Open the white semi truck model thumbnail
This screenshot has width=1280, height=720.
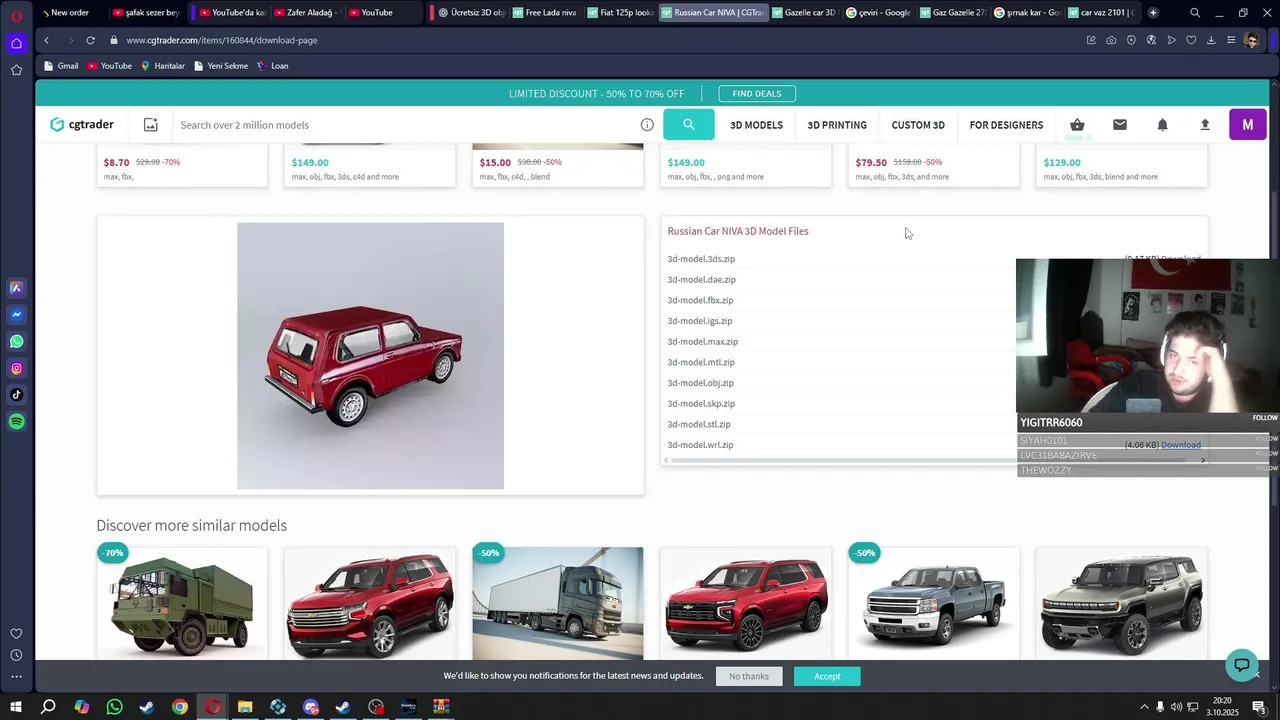point(558,603)
